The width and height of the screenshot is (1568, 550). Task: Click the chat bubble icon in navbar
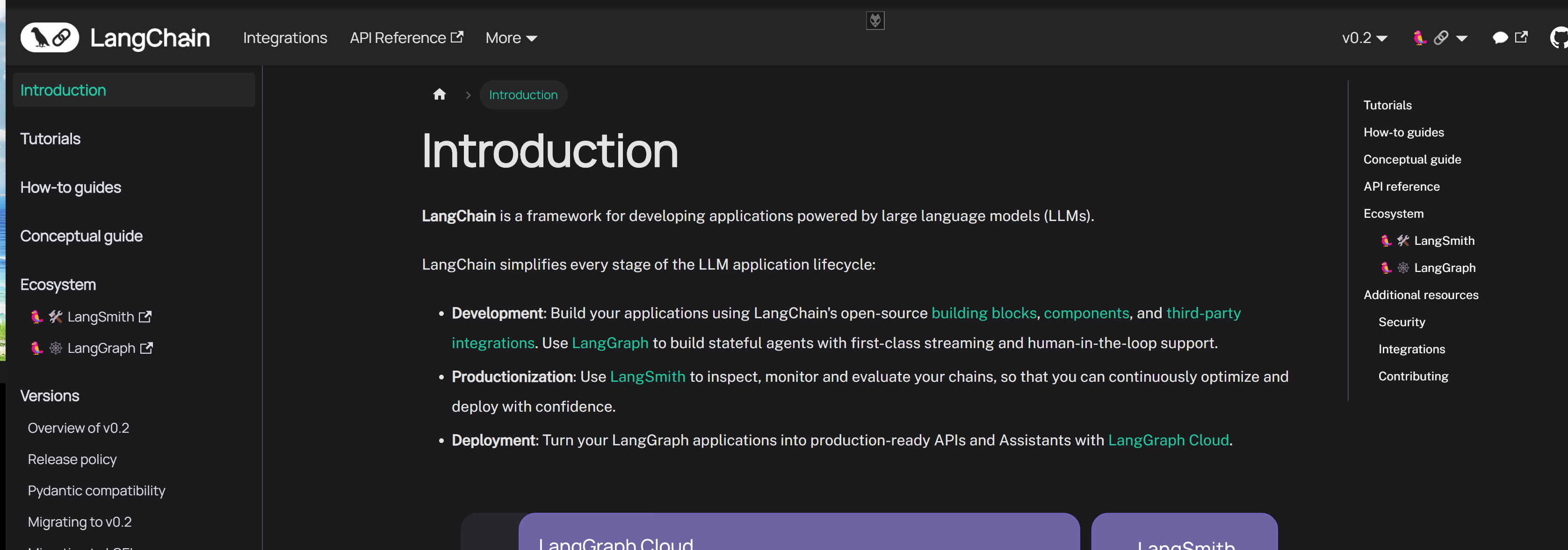coord(1500,38)
